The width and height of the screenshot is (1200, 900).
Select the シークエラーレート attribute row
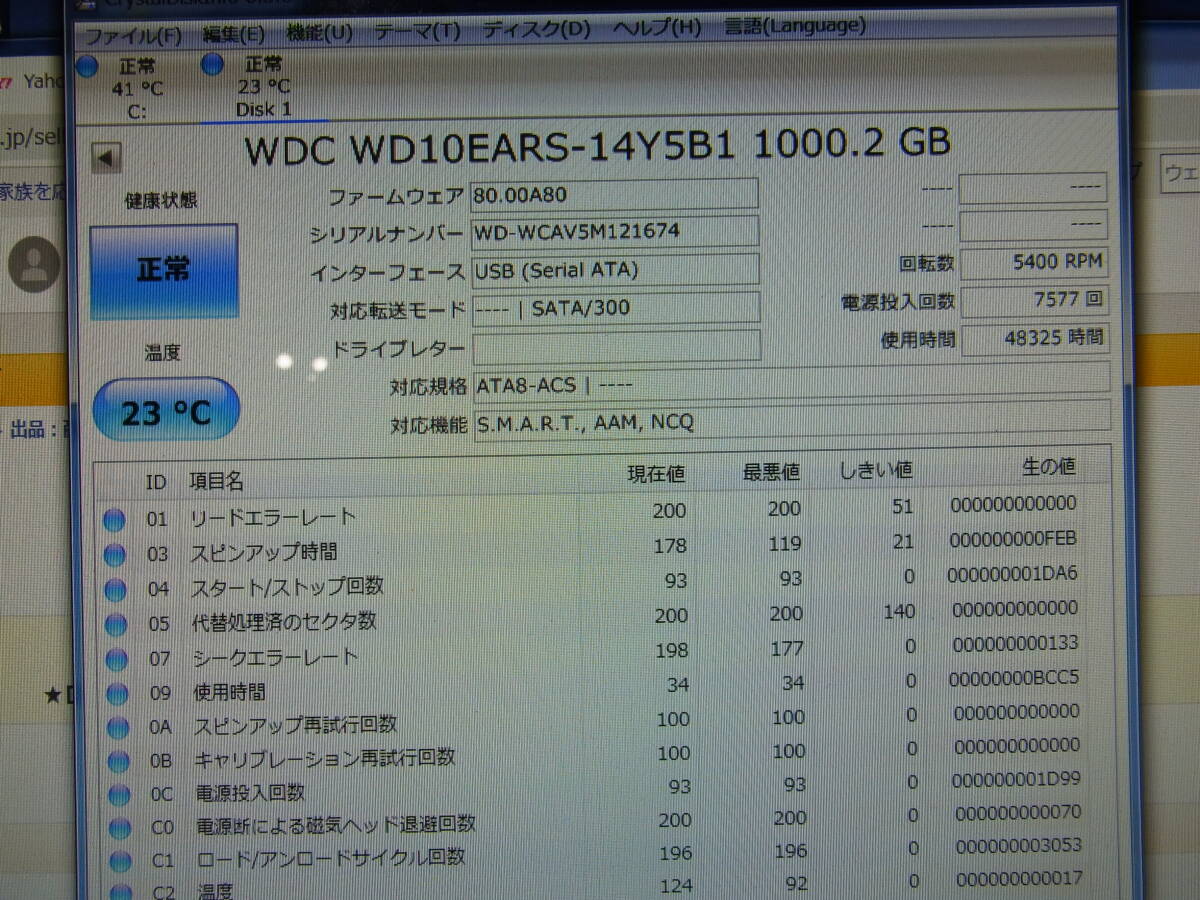(x=595, y=651)
